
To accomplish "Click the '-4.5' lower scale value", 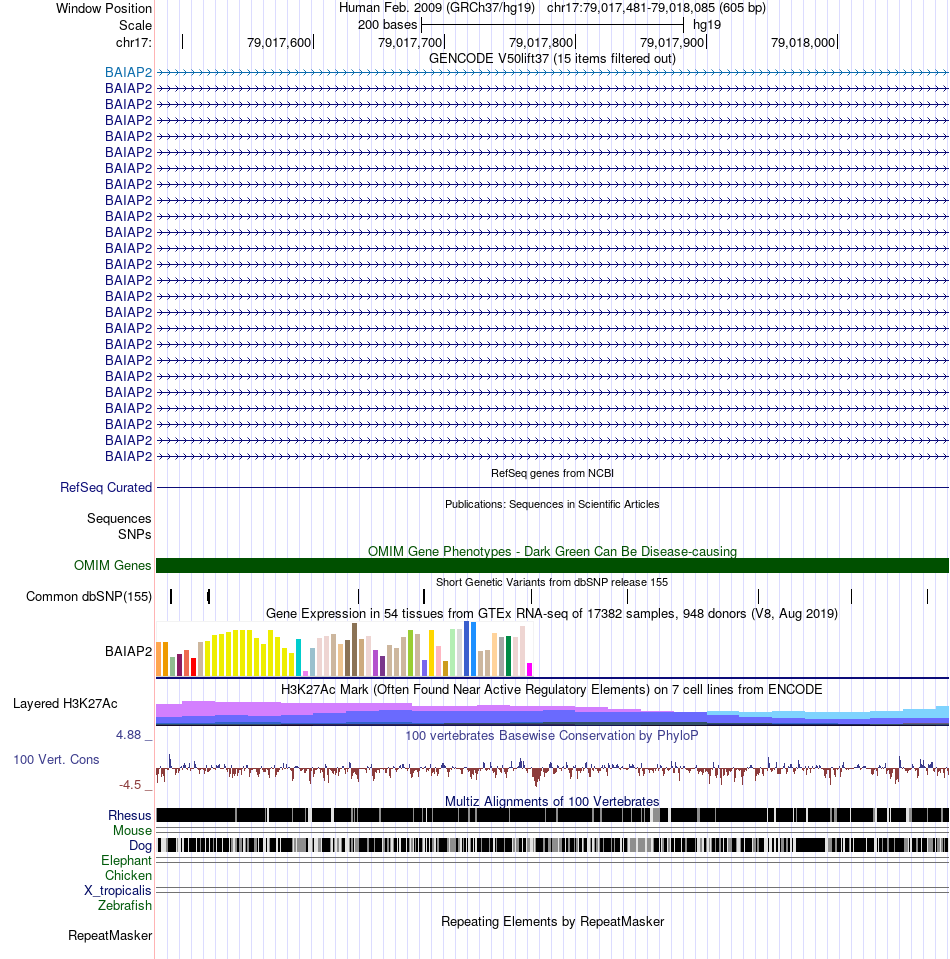I will pyautogui.click(x=130, y=785).
